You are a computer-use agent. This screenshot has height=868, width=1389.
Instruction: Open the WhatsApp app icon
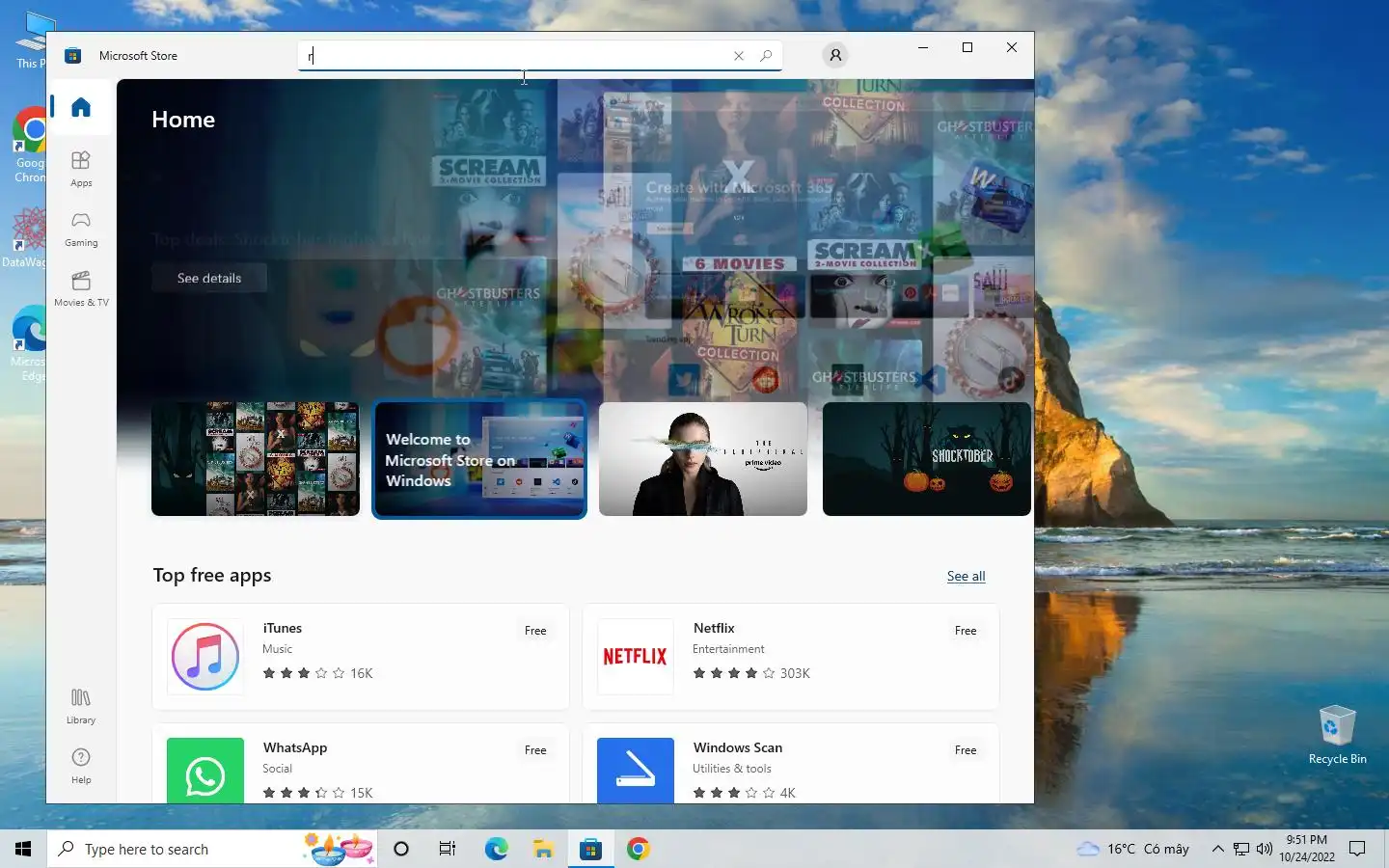(x=205, y=770)
